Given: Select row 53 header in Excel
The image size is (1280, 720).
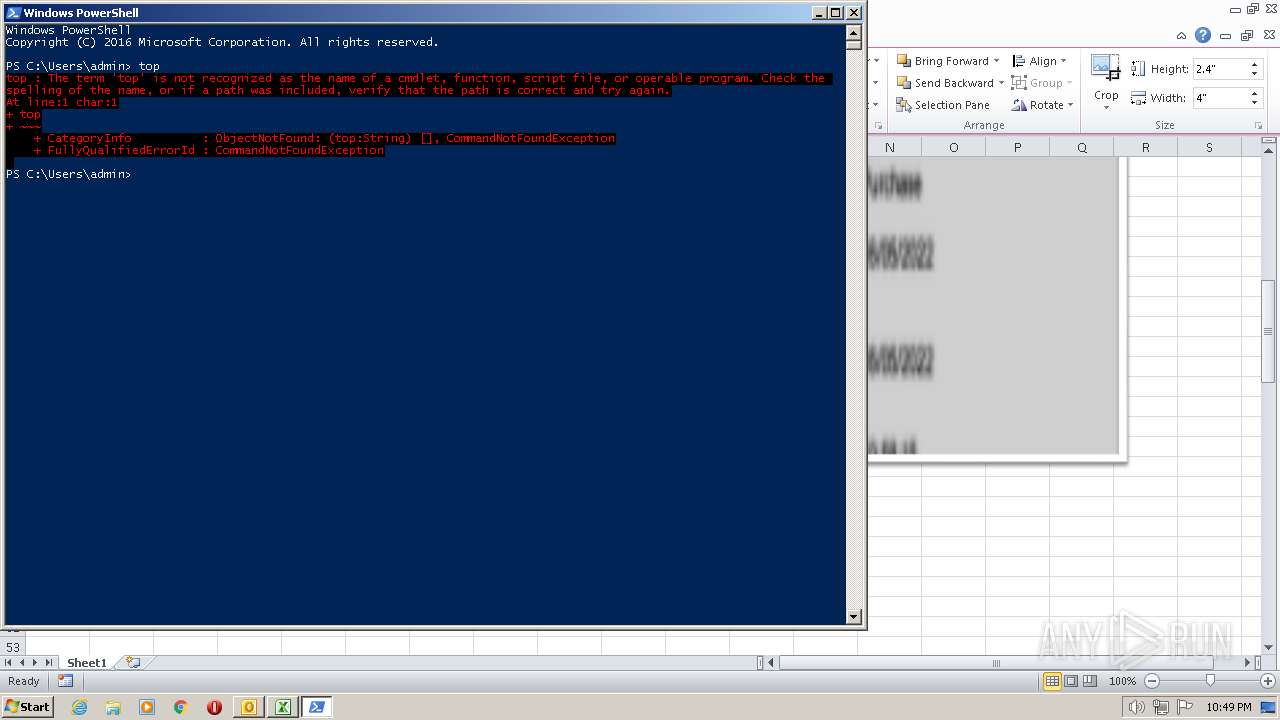Looking at the screenshot, I should [13, 647].
